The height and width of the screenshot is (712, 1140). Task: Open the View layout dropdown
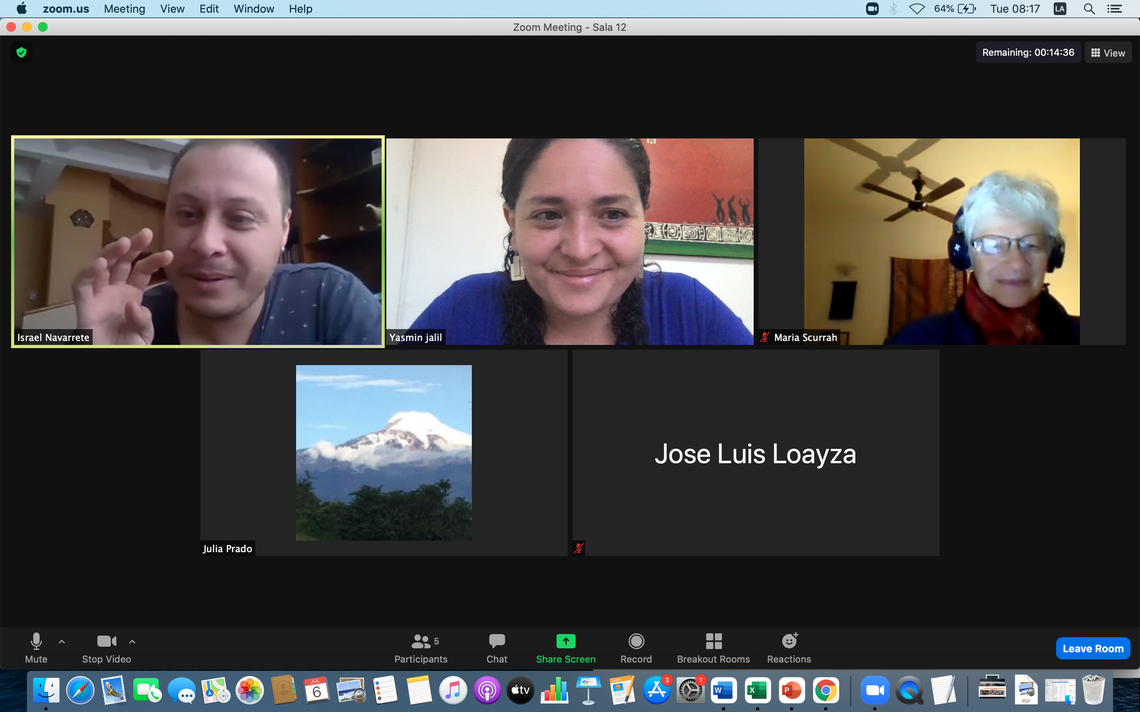click(x=1108, y=53)
